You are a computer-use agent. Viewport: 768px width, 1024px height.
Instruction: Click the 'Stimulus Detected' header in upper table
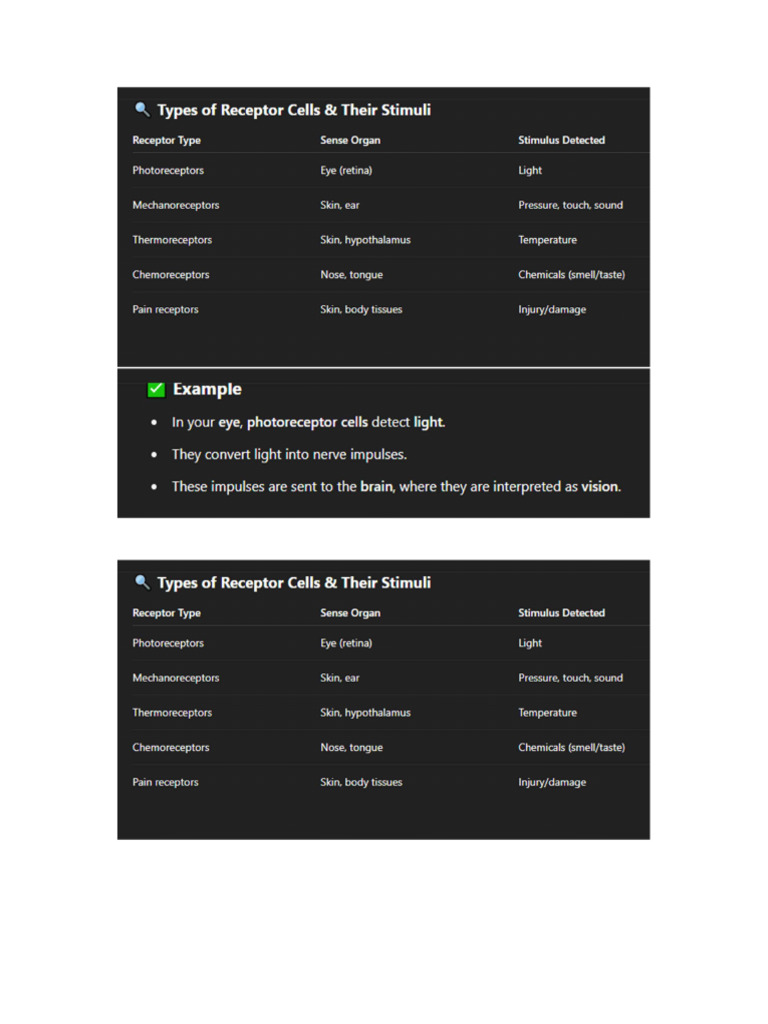[561, 141]
